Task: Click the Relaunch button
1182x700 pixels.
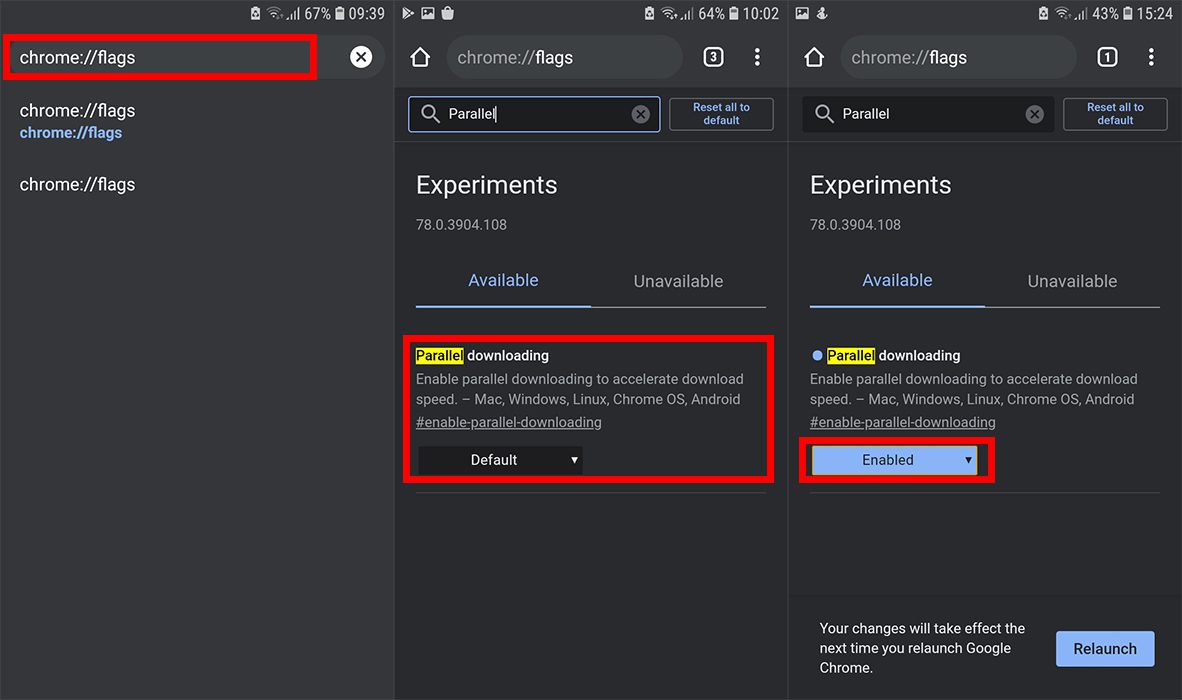Action: [1105, 649]
